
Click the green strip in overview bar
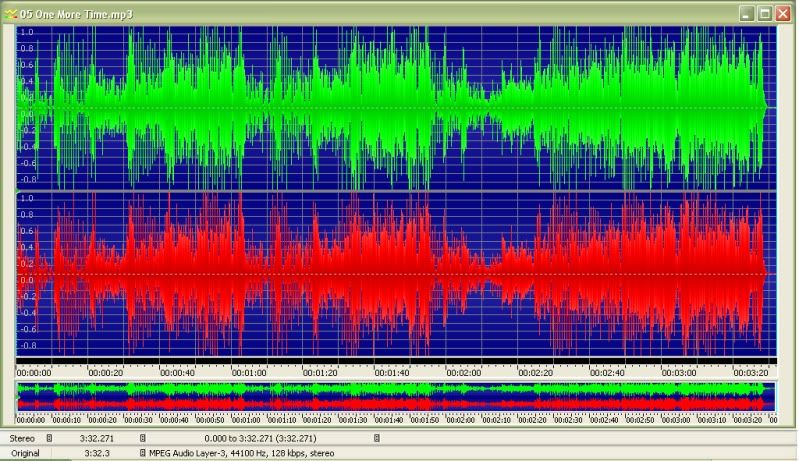click(x=396, y=390)
